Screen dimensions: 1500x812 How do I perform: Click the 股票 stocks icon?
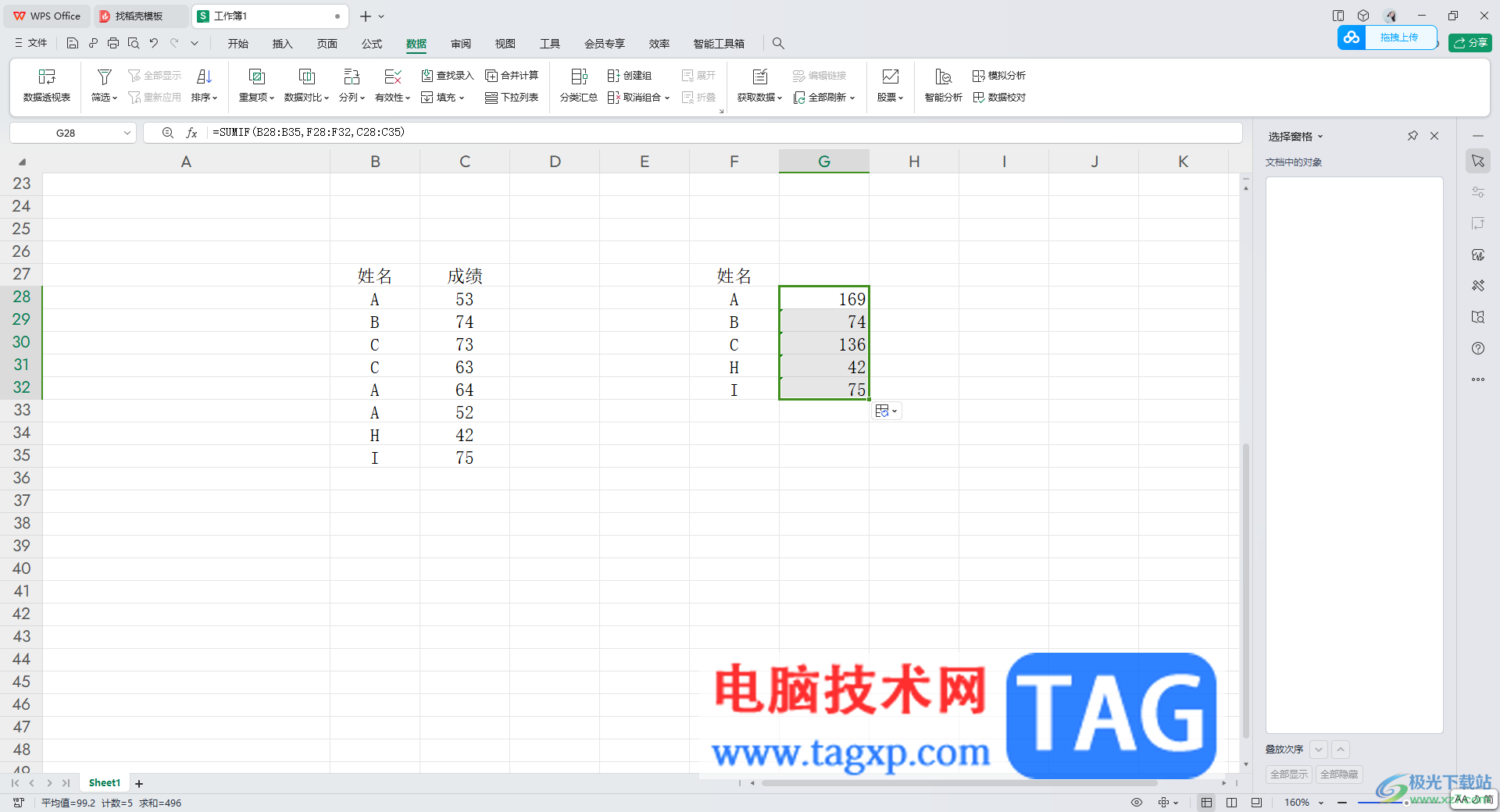tap(890, 77)
